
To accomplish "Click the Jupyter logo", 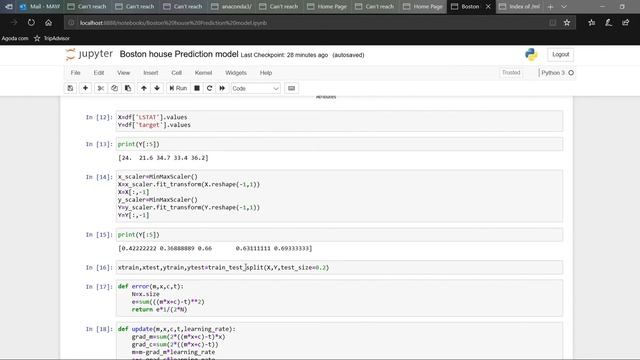I will tap(89, 54).
